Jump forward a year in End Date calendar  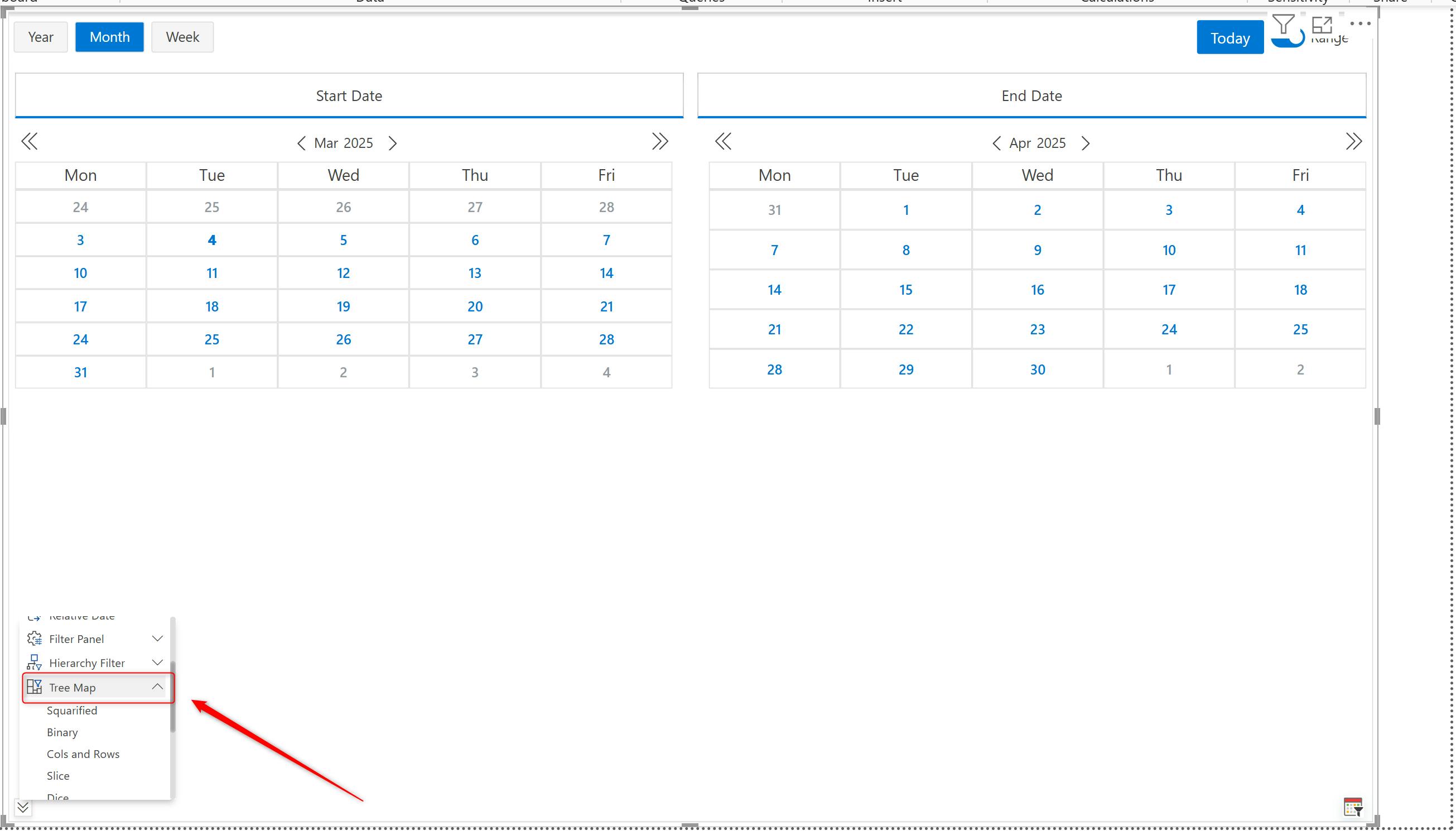(x=1353, y=141)
